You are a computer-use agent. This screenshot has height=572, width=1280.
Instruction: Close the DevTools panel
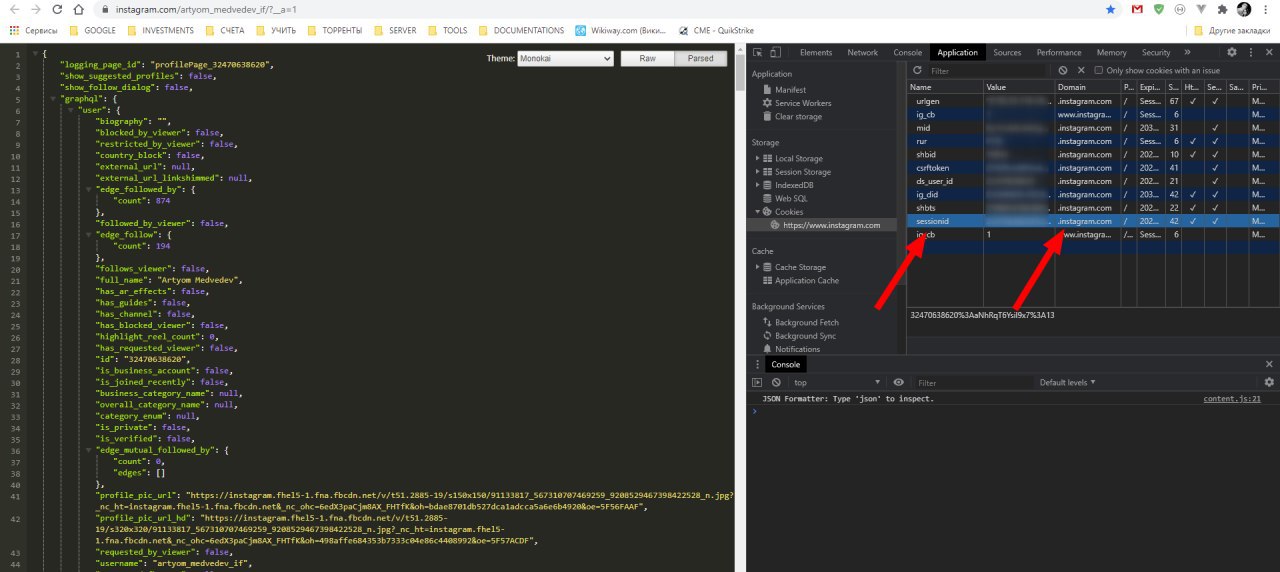pyautogui.click(x=1268, y=52)
